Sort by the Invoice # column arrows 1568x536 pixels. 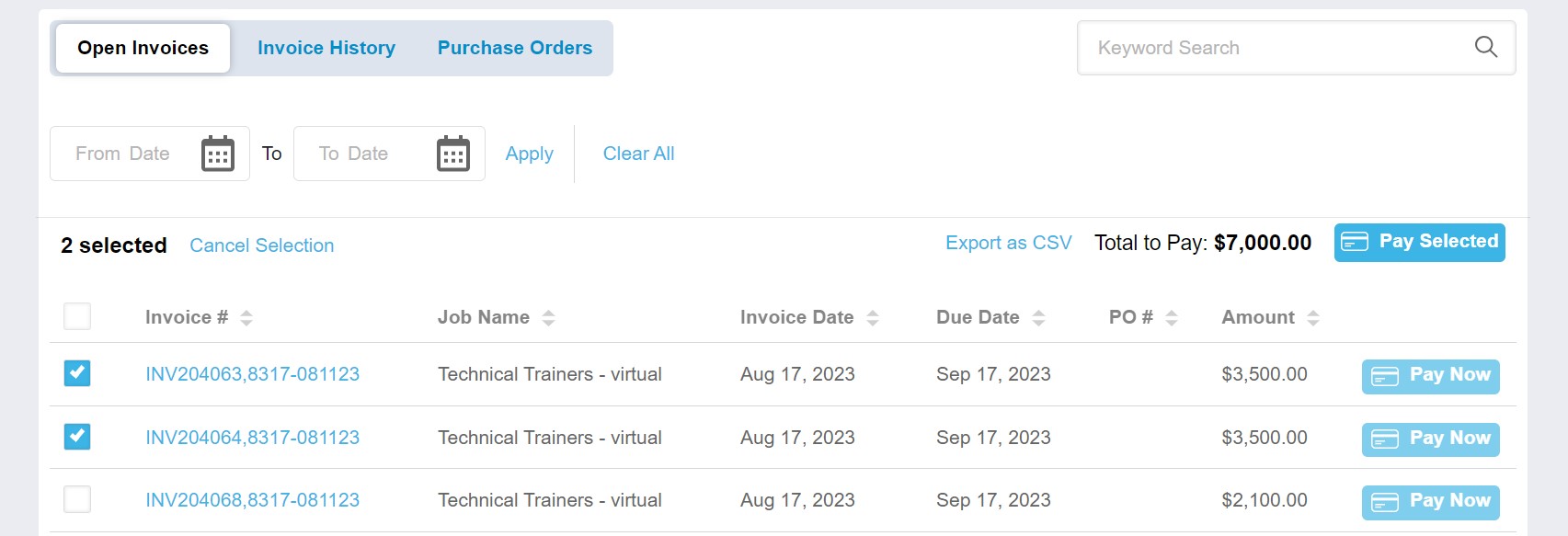tap(246, 316)
